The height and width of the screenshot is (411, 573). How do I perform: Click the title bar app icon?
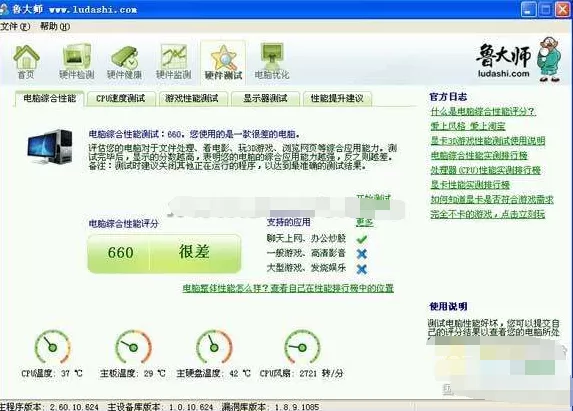click(x=4, y=9)
